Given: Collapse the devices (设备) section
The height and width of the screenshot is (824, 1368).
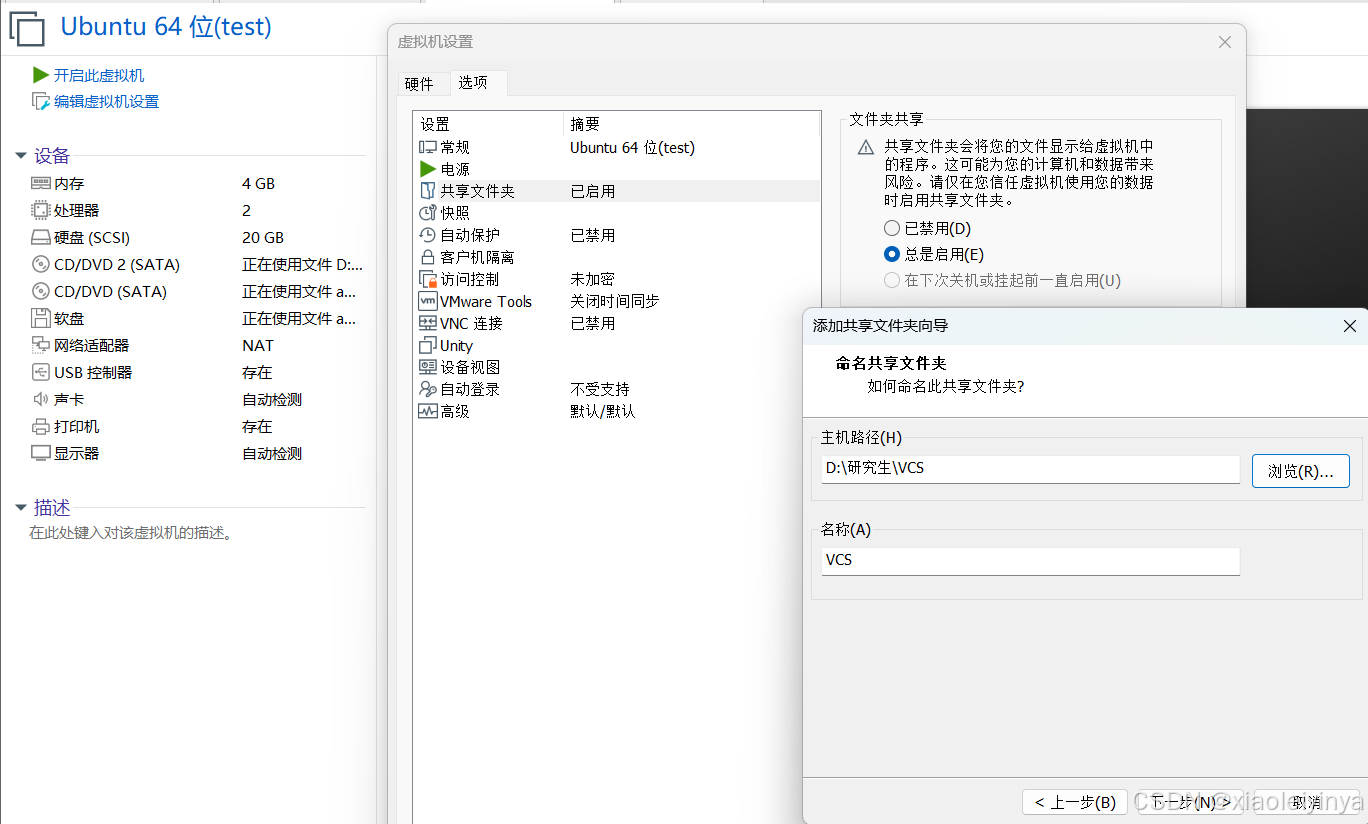Looking at the screenshot, I should (21, 156).
